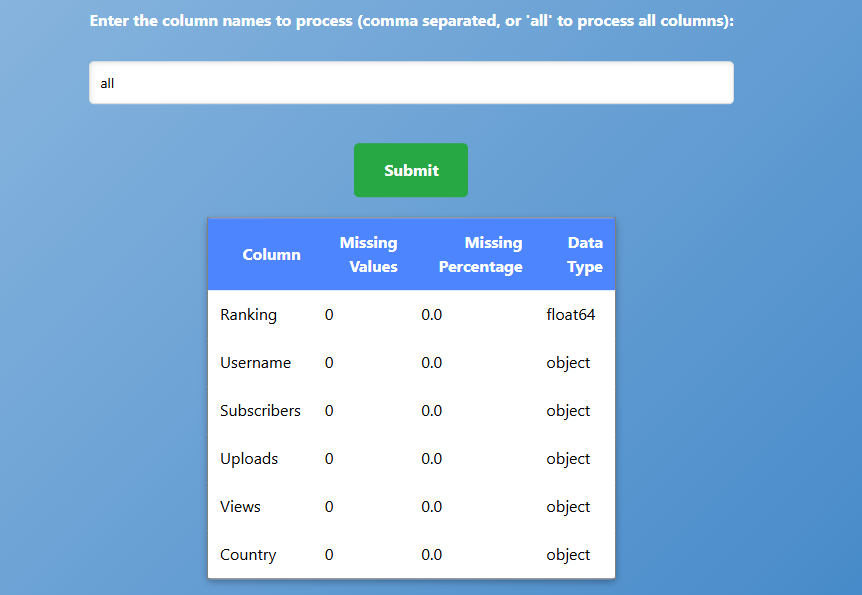Click missing percentage 0.0 in Ranking row

pos(432,315)
